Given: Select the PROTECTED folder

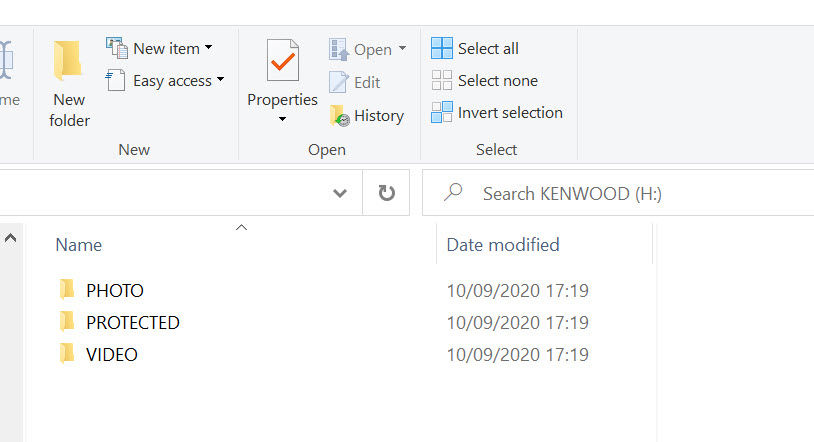Looking at the screenshot, I should 132,323.
